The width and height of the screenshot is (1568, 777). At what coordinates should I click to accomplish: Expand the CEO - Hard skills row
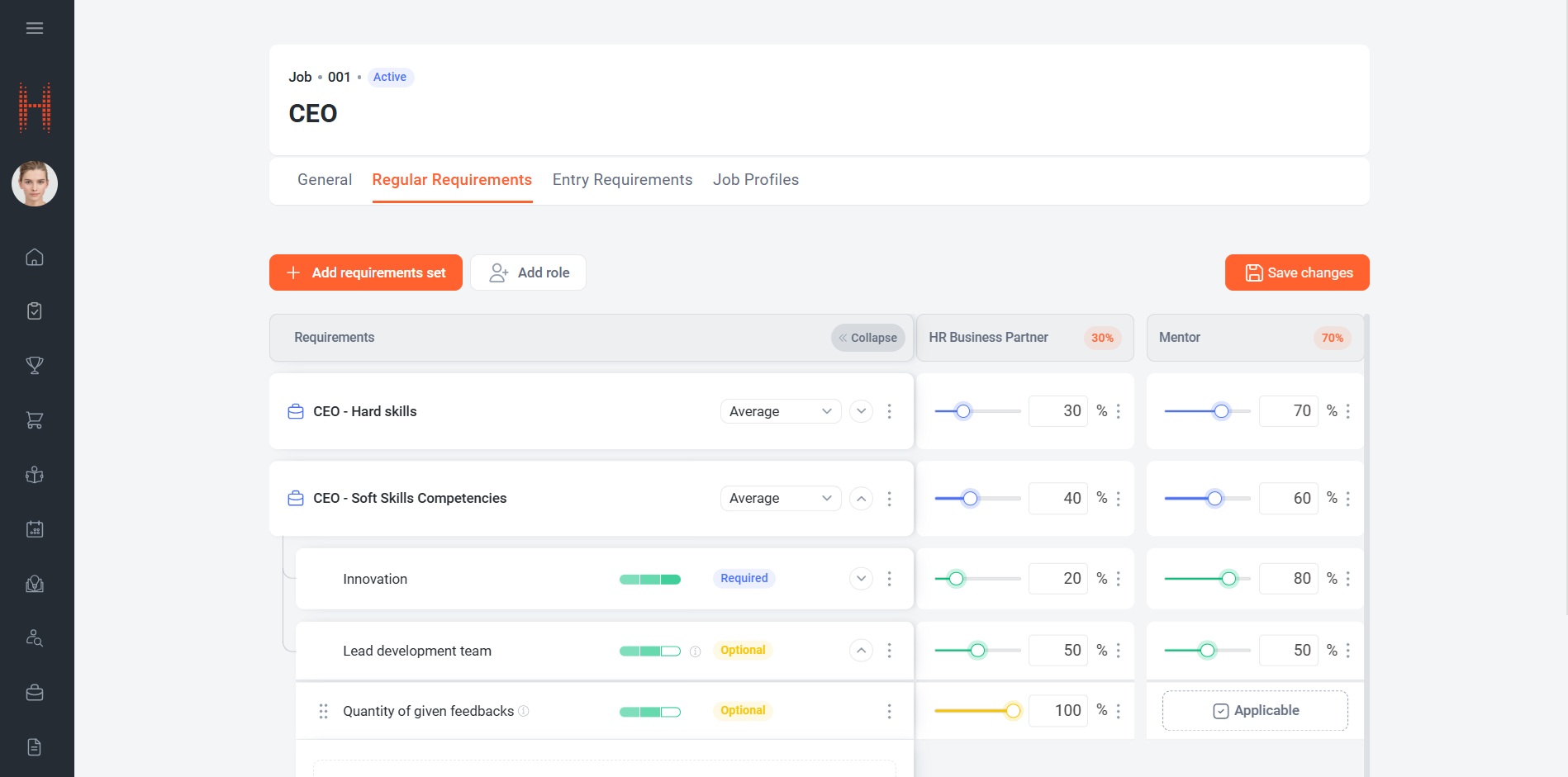point(861,411)
